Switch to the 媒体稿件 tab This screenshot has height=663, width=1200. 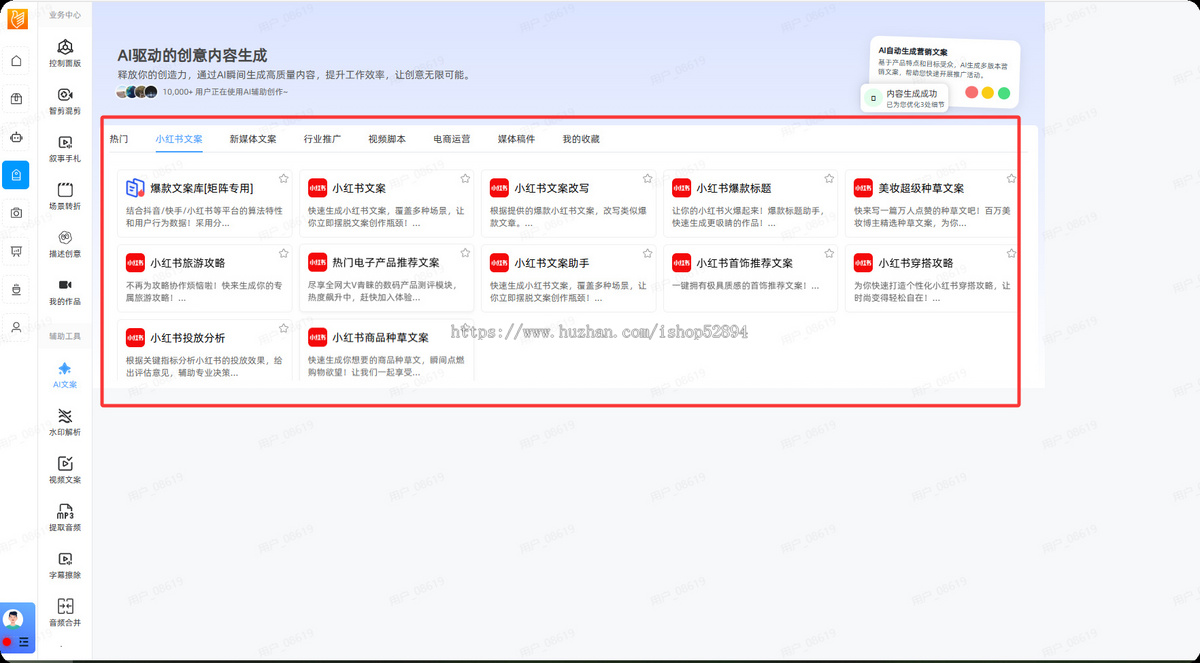pyautogui.click(x=516, y=139)
